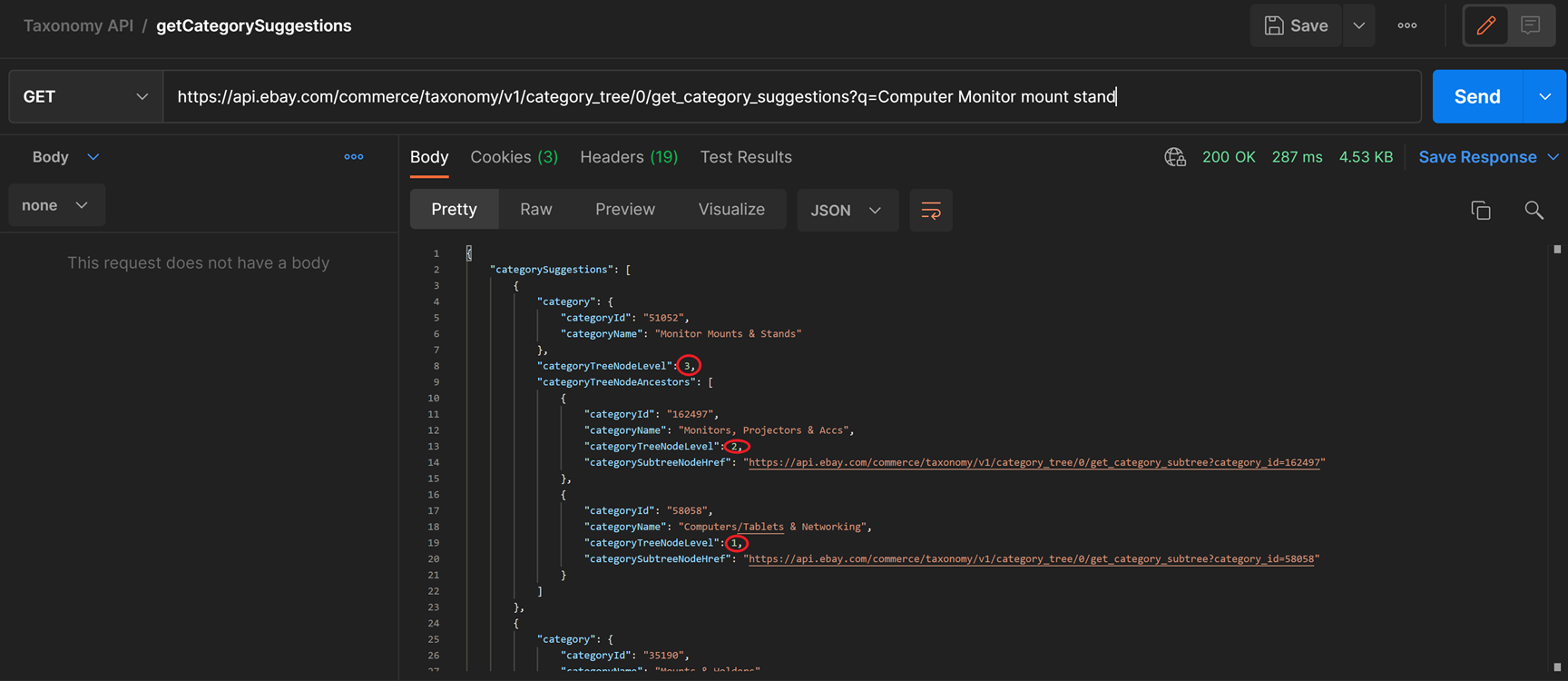Image resolution: width=1568 pixels, height=681 pixels.
Task: Switch to edit mode with the pencil icon
Action: [x=1486, y=25]
